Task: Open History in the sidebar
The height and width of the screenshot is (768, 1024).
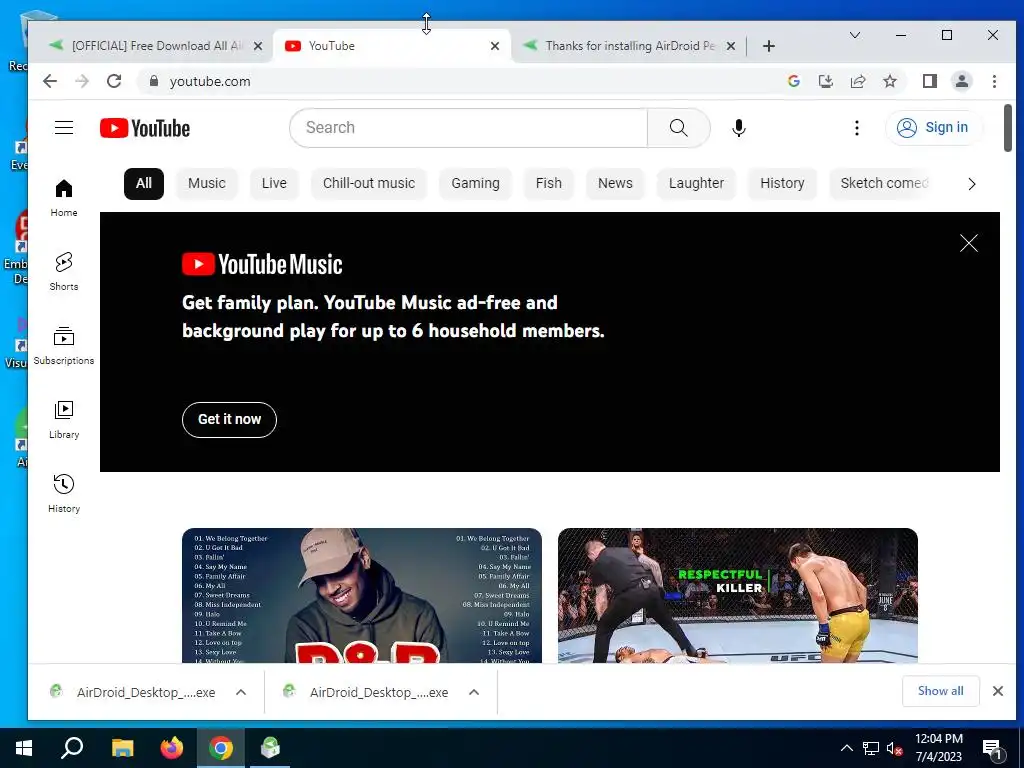Action: [64, 493]
